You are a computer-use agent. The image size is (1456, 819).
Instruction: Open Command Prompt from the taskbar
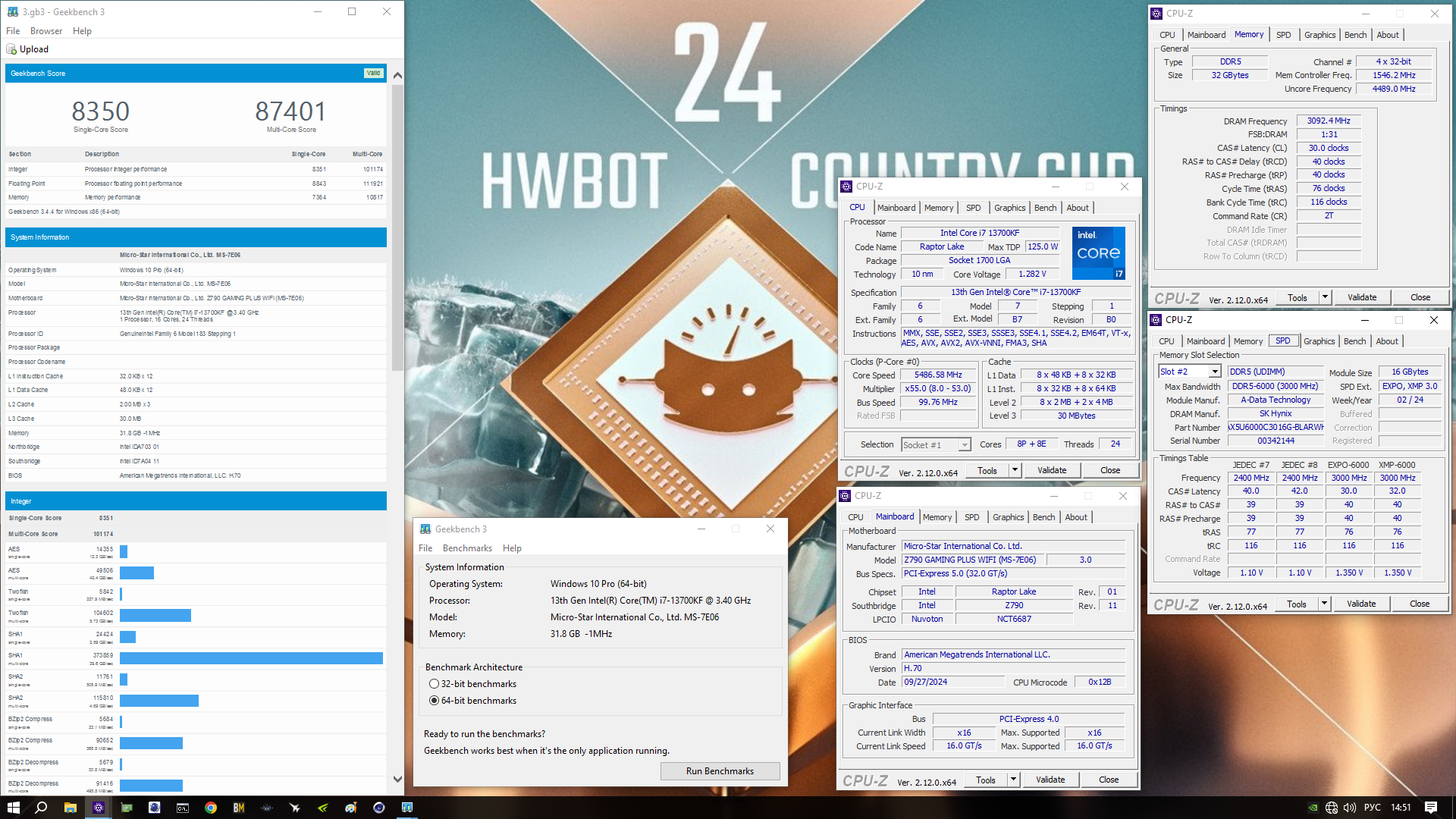[183, 808]
